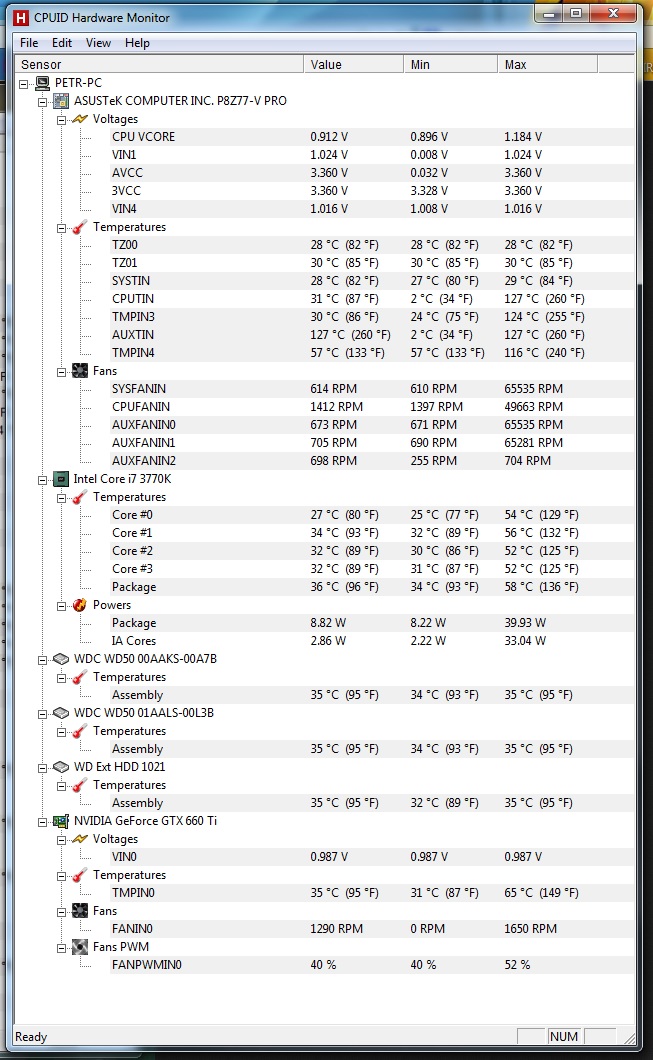
Task: Click thermometer icon under WDC WD50 01AALS-00L3B
Action: 80,731
